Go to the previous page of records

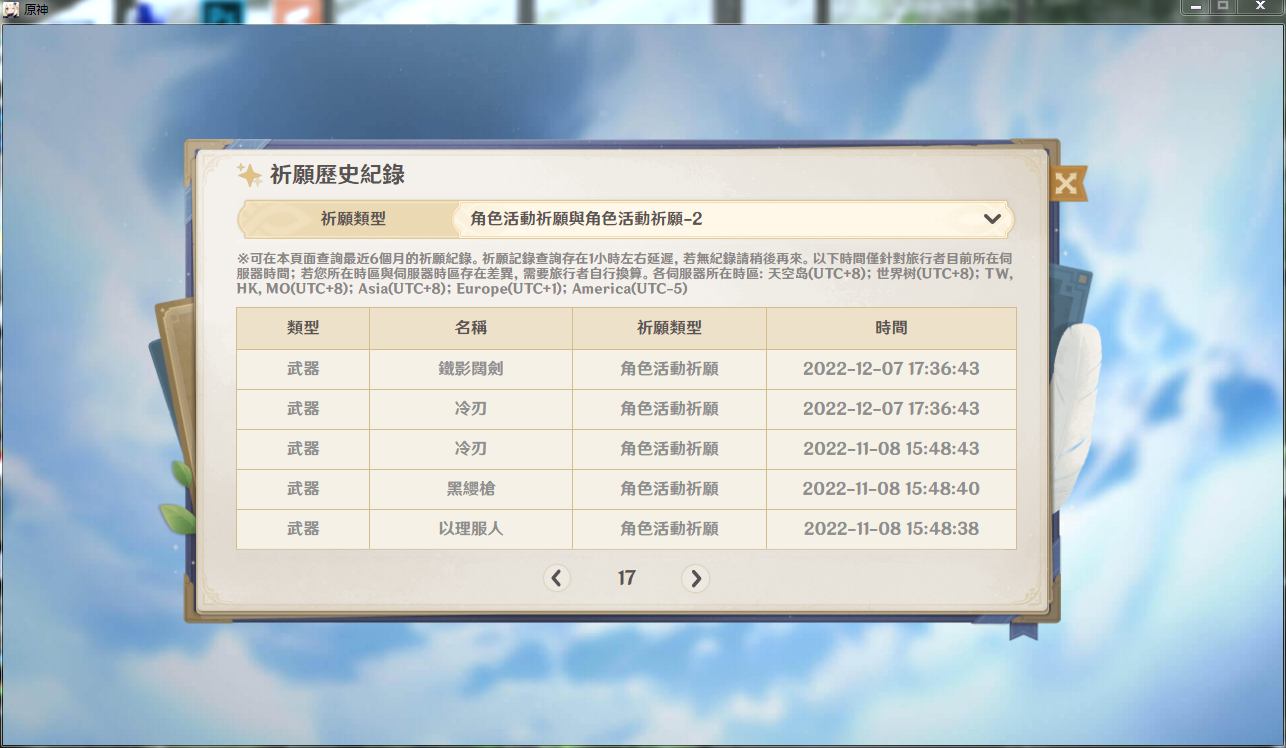pos(557,578)
